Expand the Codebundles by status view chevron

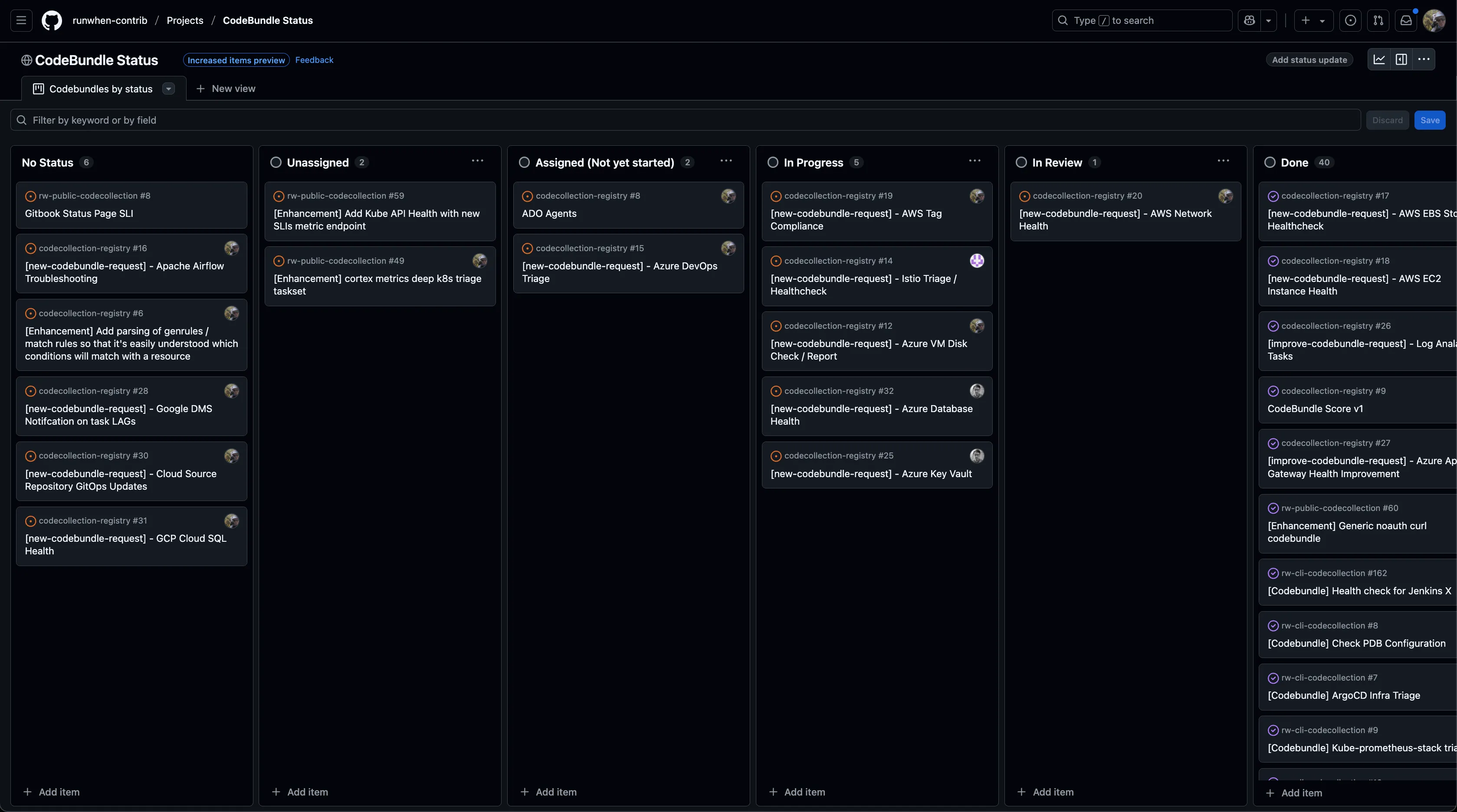click(x=168, y=89)
